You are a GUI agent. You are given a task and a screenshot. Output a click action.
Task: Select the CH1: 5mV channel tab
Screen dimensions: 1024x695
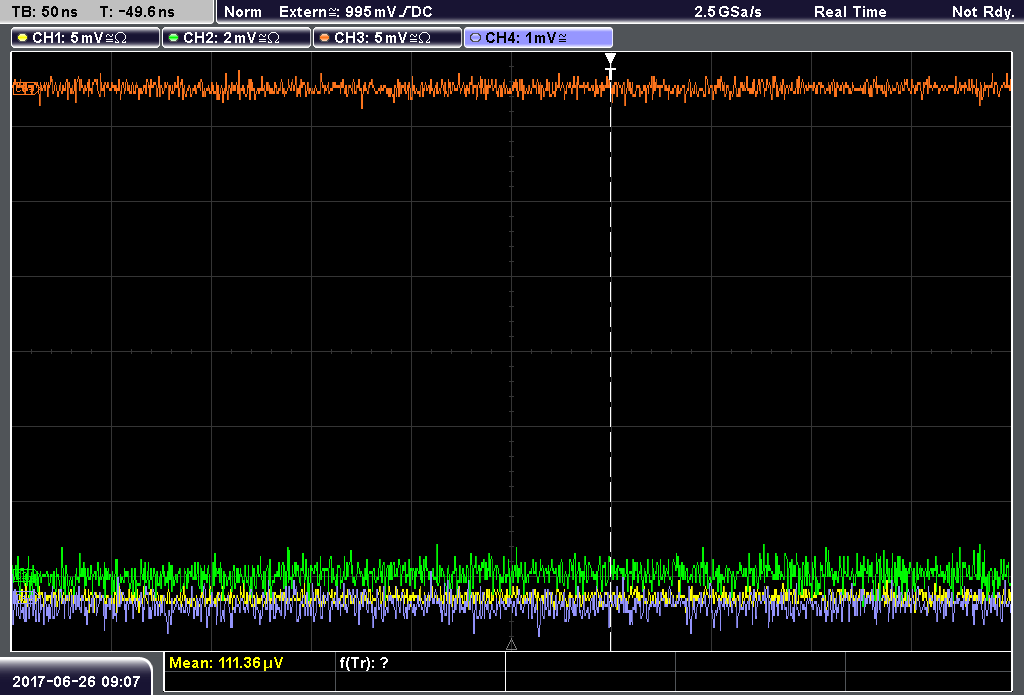tap(86, 38)
